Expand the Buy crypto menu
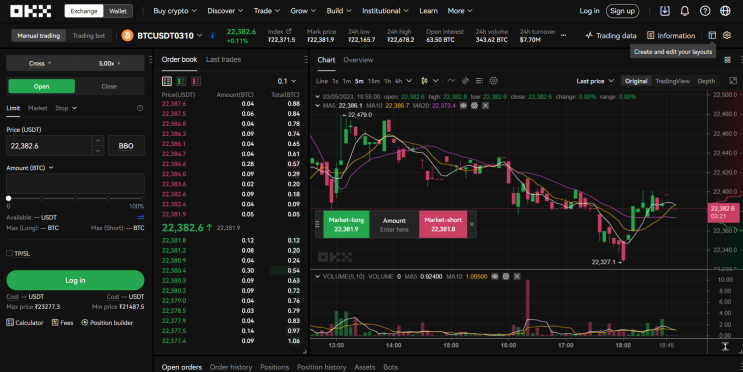743x372 pixels. pyautogui.click(x=175, y=11)
